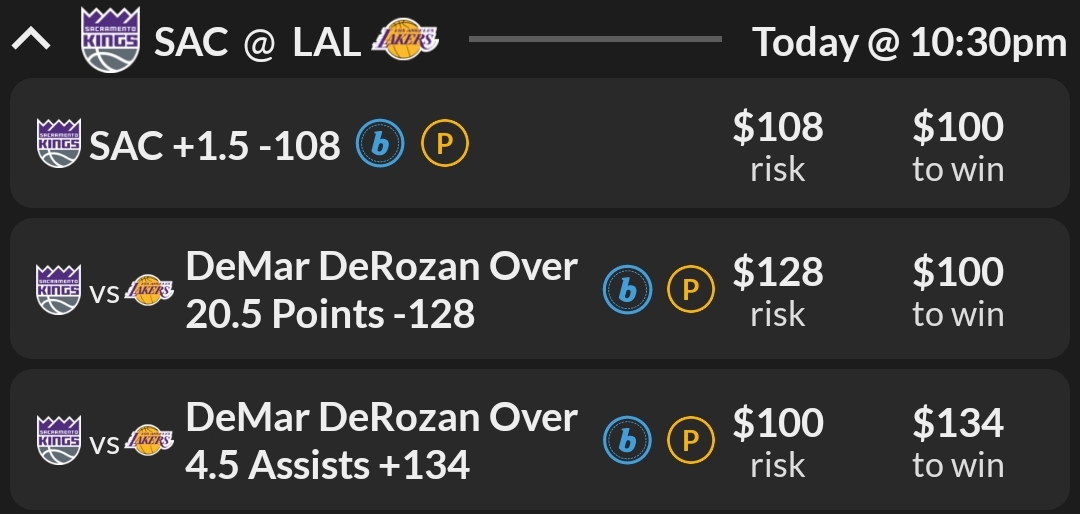
Task: Click the SAC @ LAL matchup title
Action: tap(257, 42)
